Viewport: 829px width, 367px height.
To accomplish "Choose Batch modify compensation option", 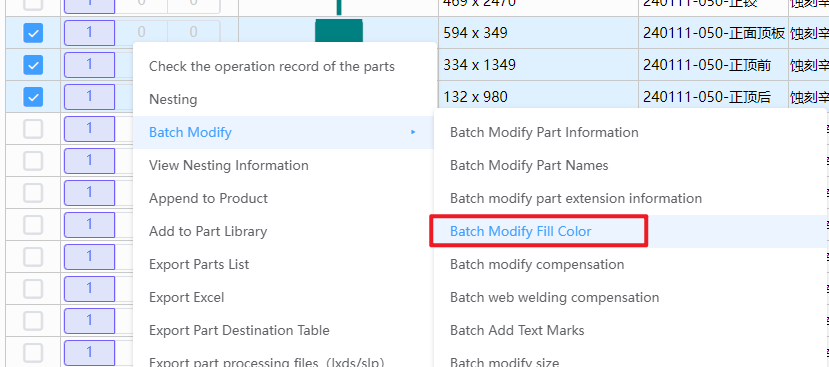I will [537, 264].
